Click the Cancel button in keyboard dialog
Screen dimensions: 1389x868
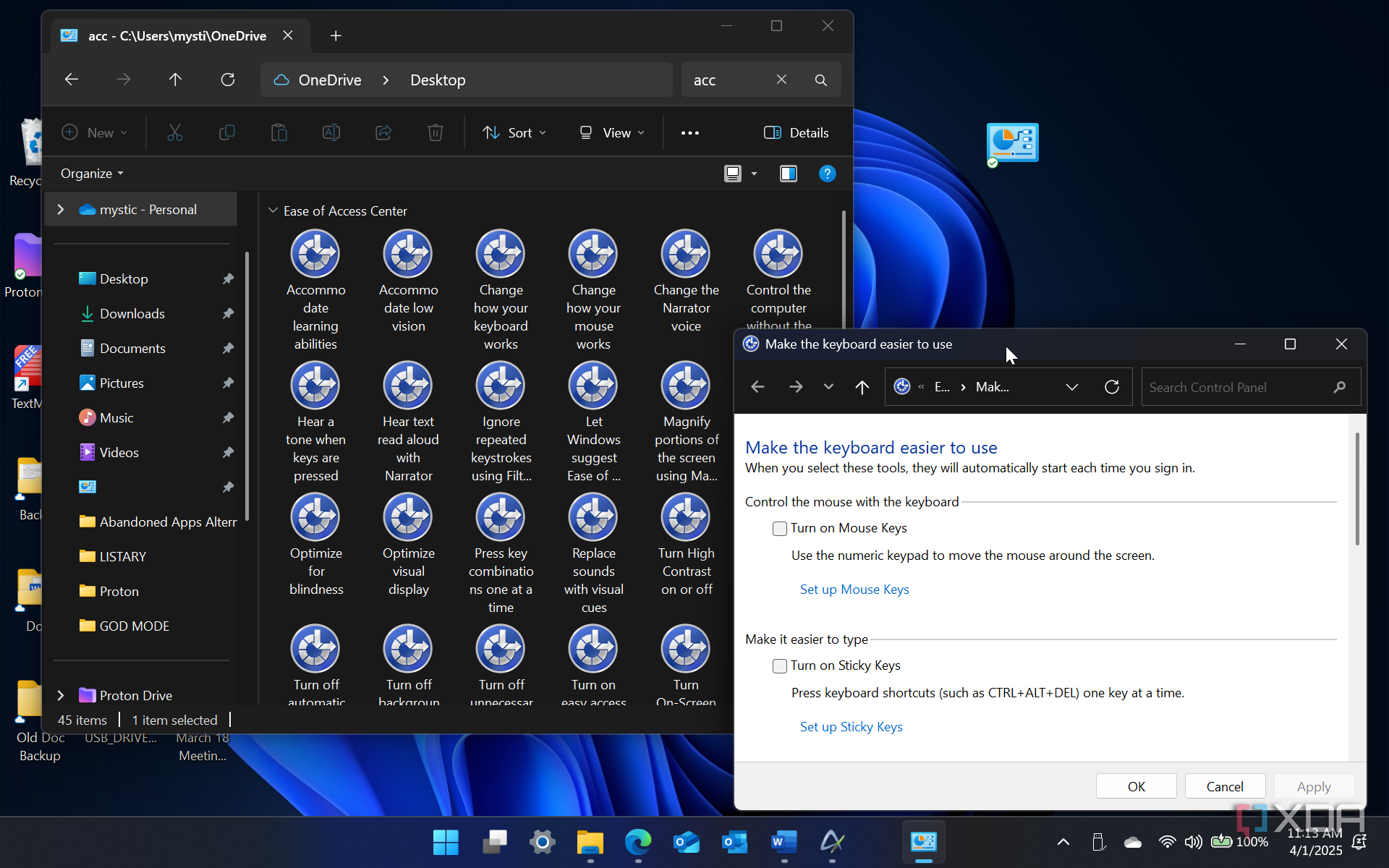(1225, 786)
